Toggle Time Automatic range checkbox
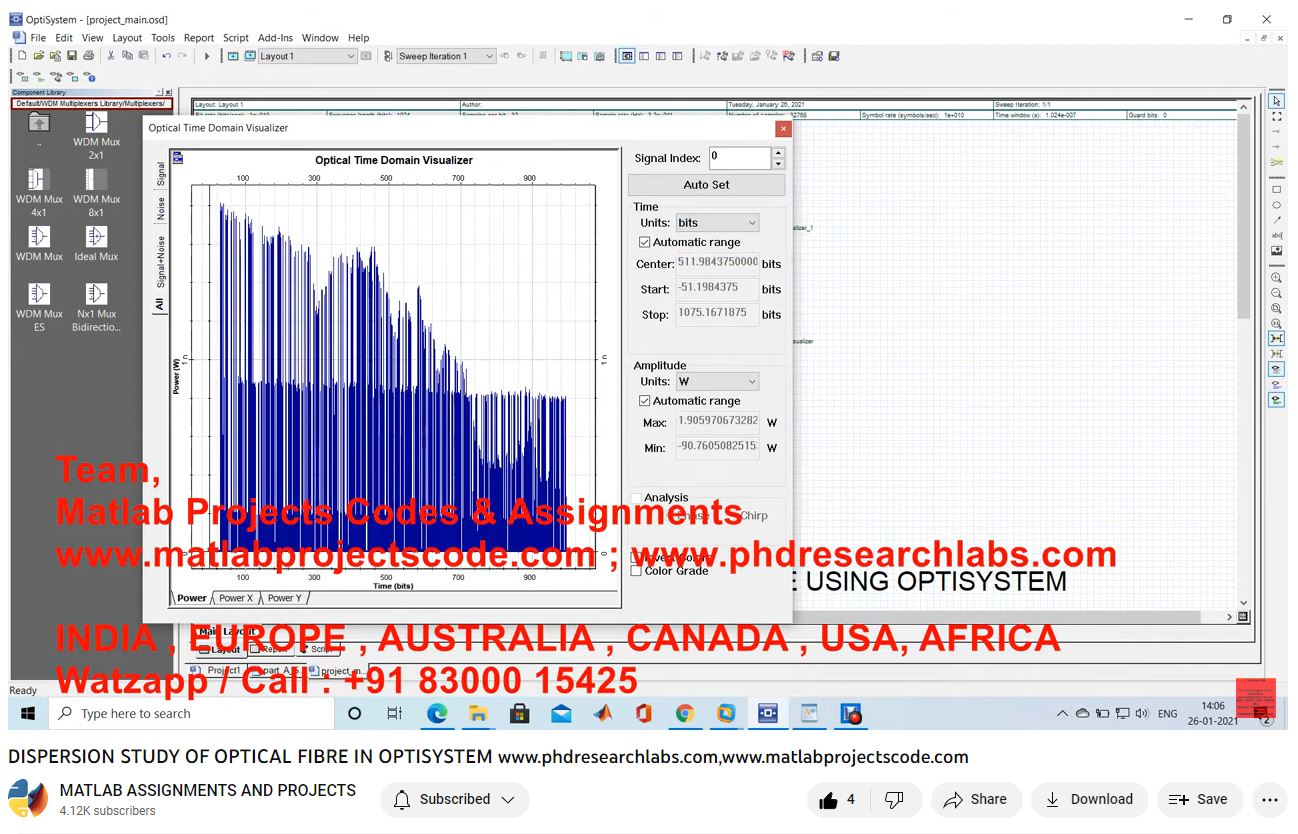This screenshot has height=834, width=1298. point(644,242)
